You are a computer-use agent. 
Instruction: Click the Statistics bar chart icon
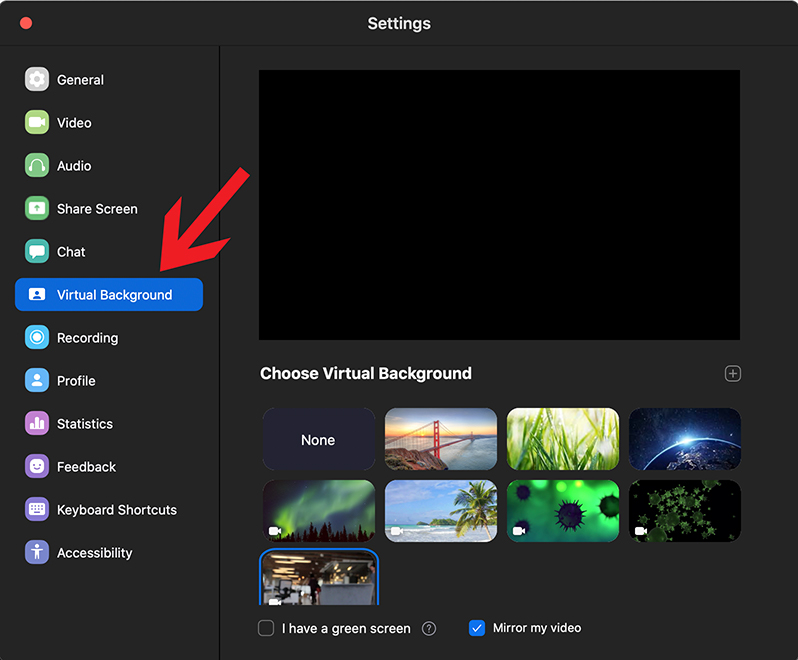(37, 424)
